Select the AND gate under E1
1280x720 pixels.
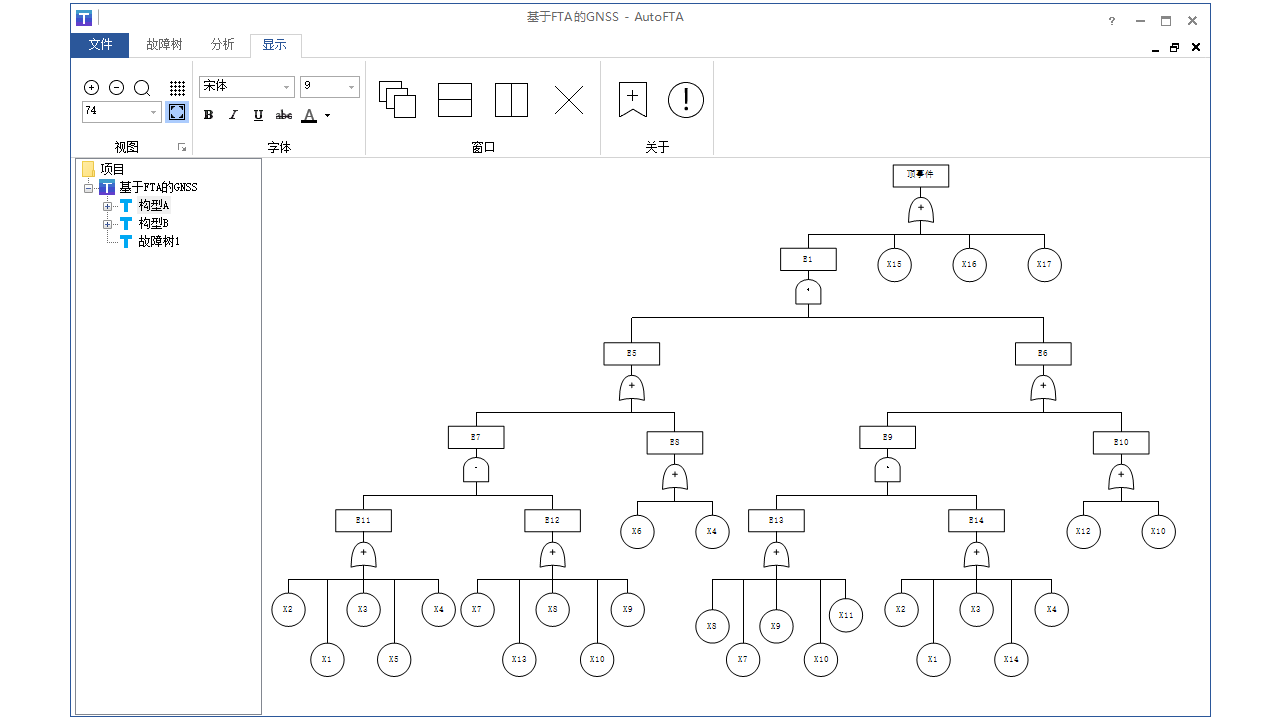point(808,292)
